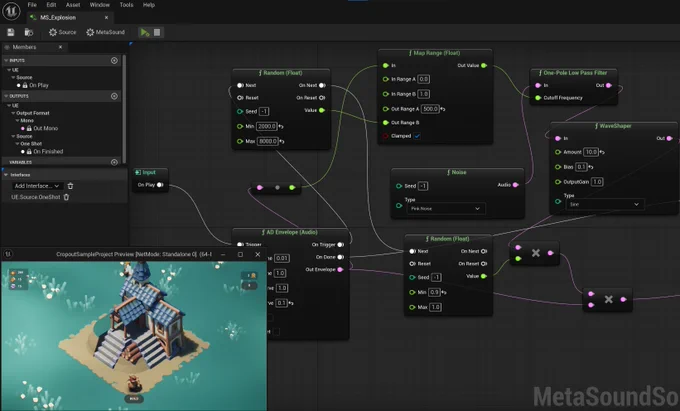Add a new variable with the VARIABLES plus icon
Viewport: 680px width, 411px height.
pyautogui.click(x=114, y=162)
